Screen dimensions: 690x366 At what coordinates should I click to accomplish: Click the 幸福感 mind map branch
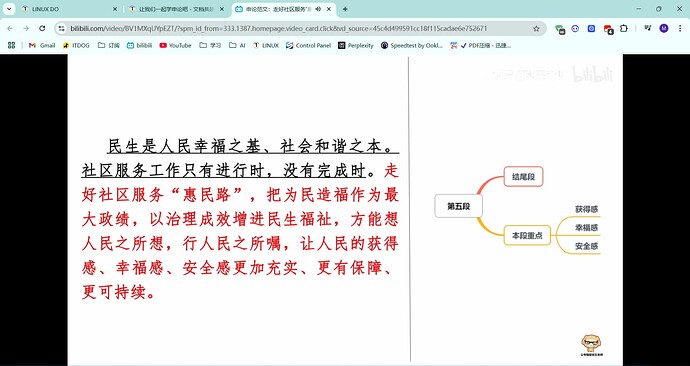[587, 228]
